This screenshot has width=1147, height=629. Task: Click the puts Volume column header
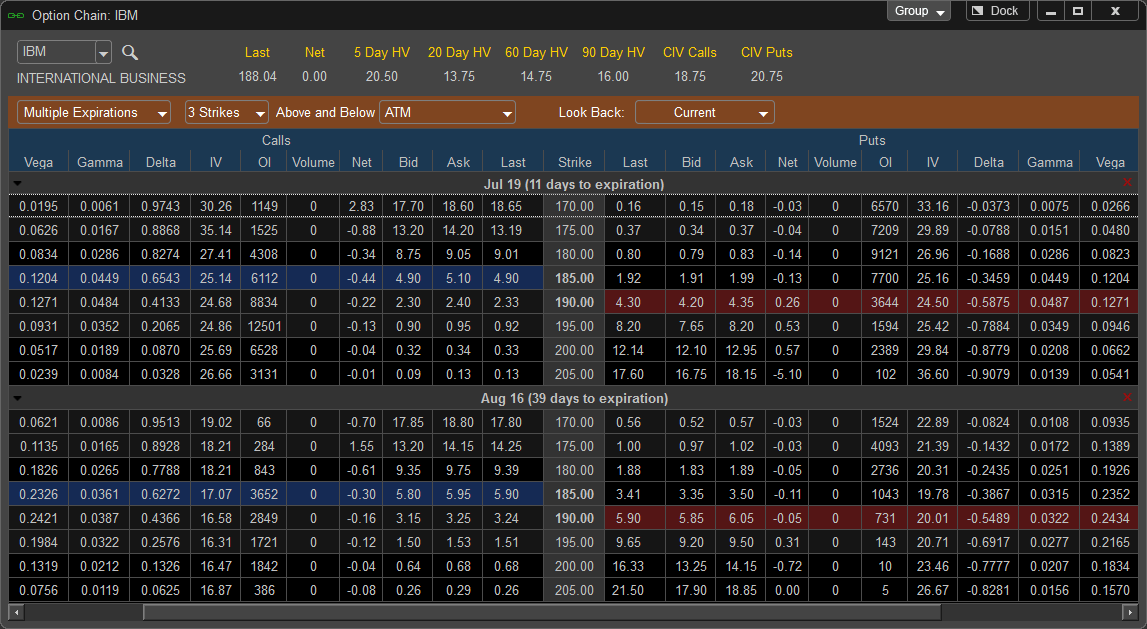pyautogui.click(x=835, y=162)
